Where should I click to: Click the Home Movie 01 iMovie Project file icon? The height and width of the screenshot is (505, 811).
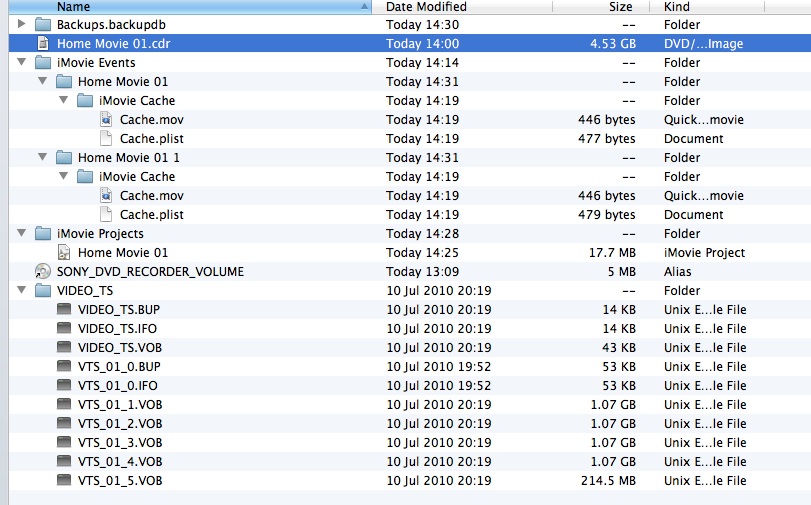64,252
